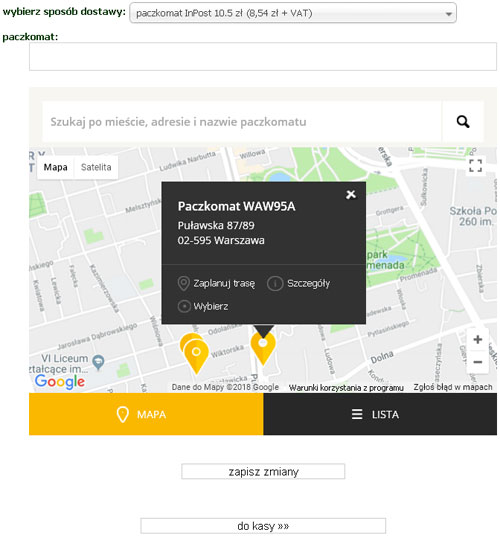Click the Szczegóły info icon
The width and height of the screenshot is (500, 538).
275,284
